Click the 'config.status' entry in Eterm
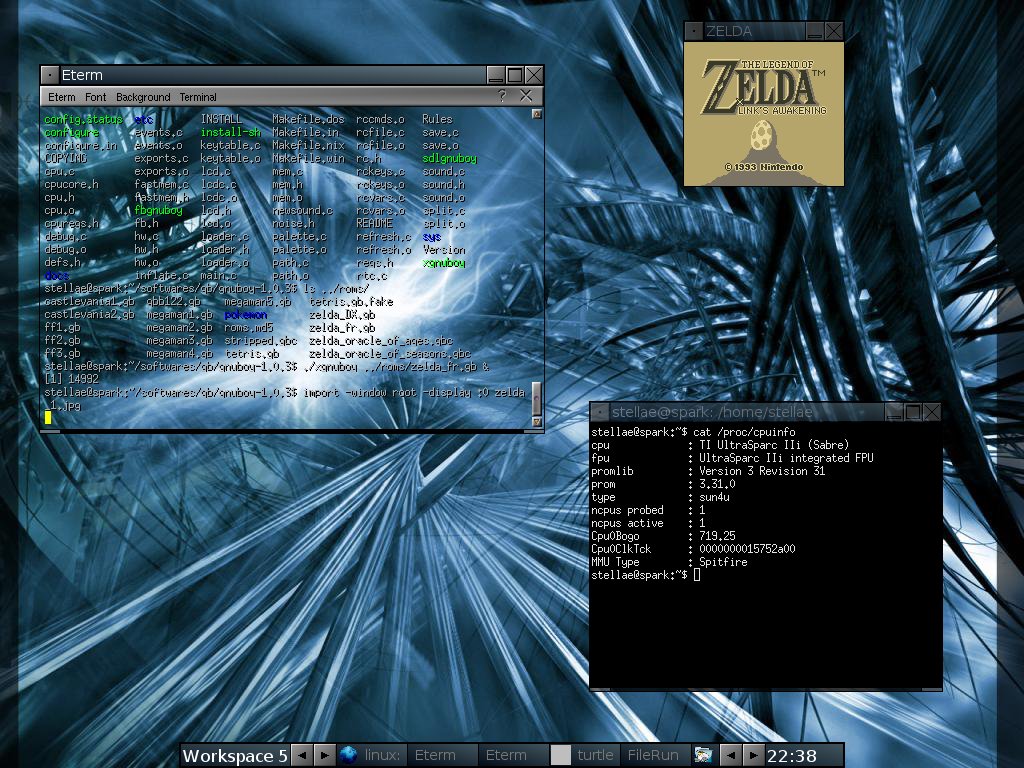Viewport: 1024px width, 768px height. pyautogui.click(x=84, y=119)
